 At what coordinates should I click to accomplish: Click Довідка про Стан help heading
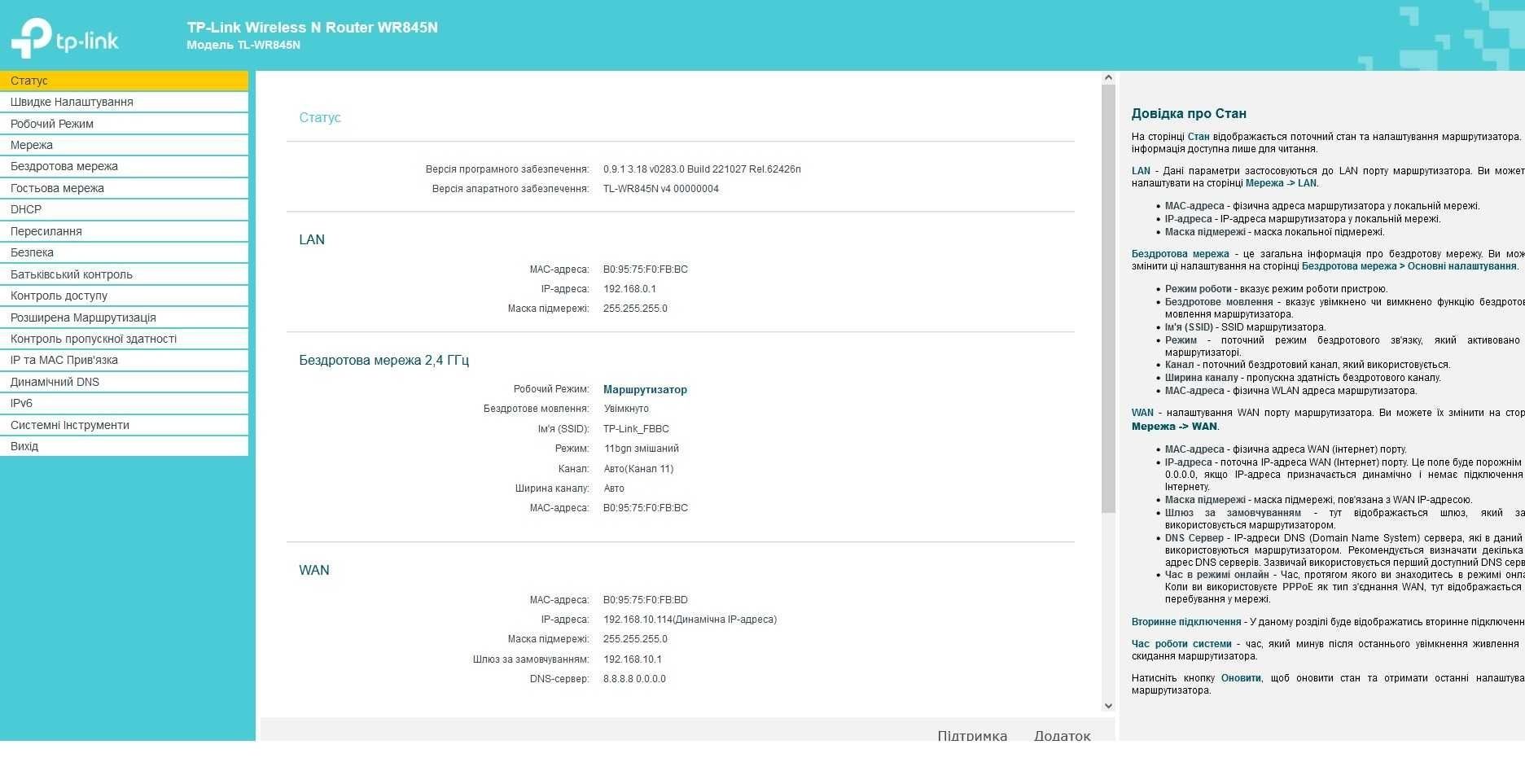1189,114
